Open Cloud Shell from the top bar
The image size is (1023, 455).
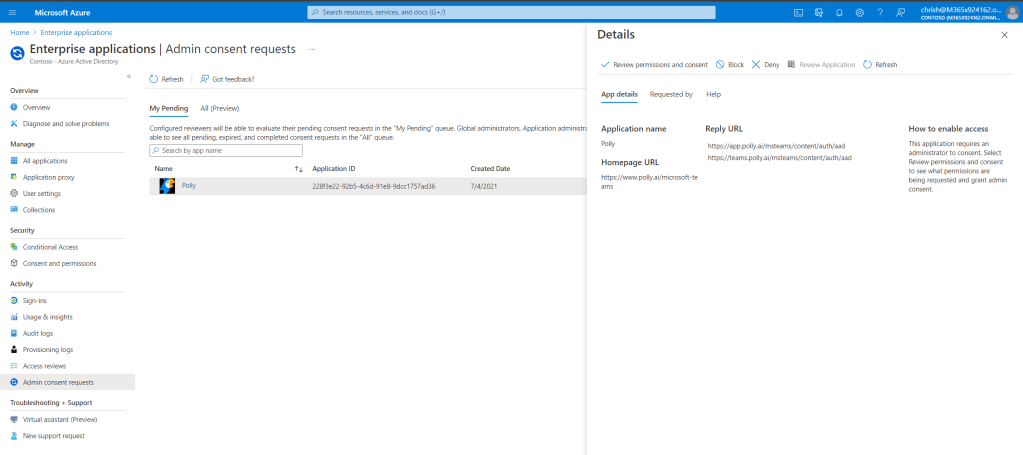coord(799,12)
